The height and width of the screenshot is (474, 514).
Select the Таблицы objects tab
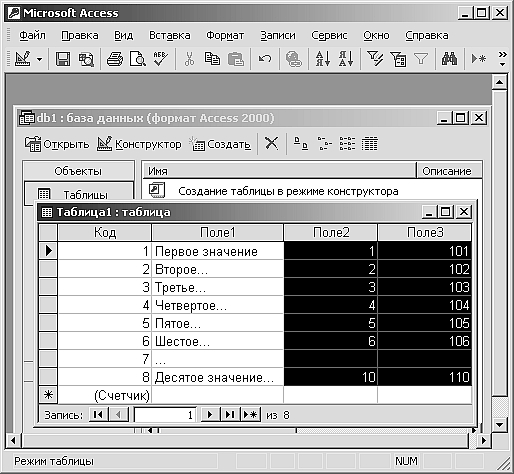(x=79, y=194)
